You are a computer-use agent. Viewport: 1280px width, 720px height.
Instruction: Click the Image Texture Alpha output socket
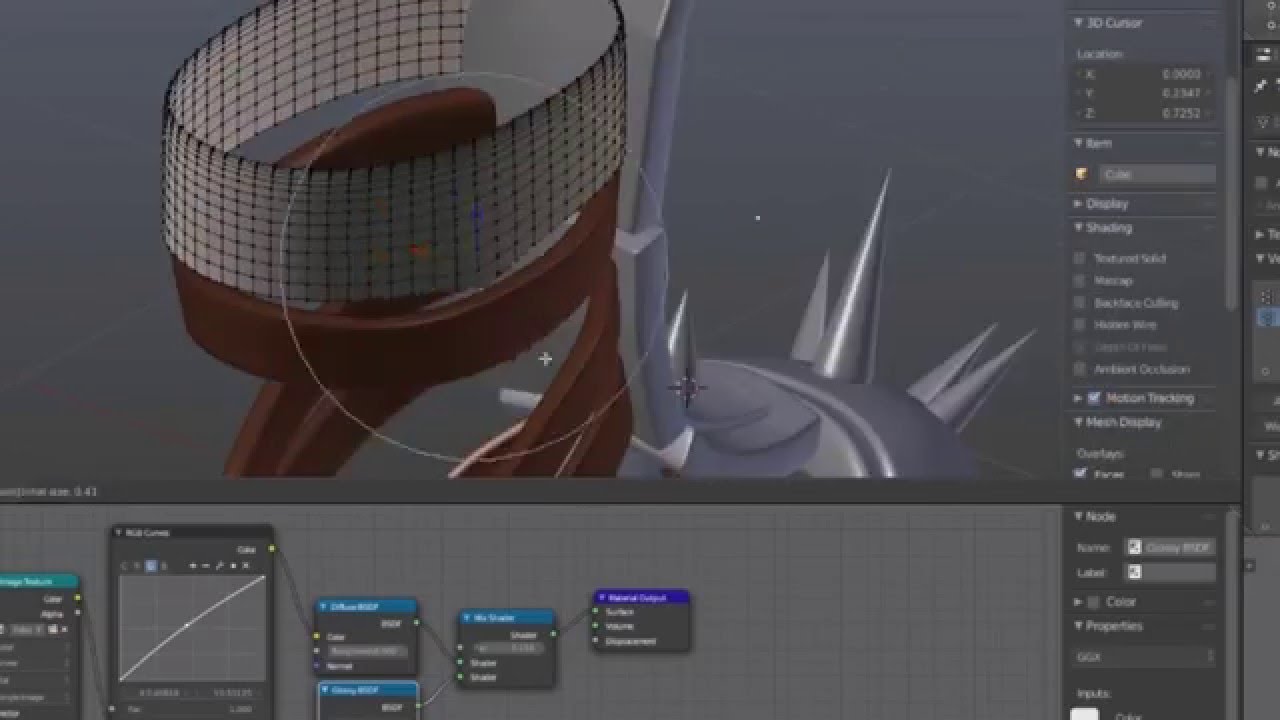point(78,612)
